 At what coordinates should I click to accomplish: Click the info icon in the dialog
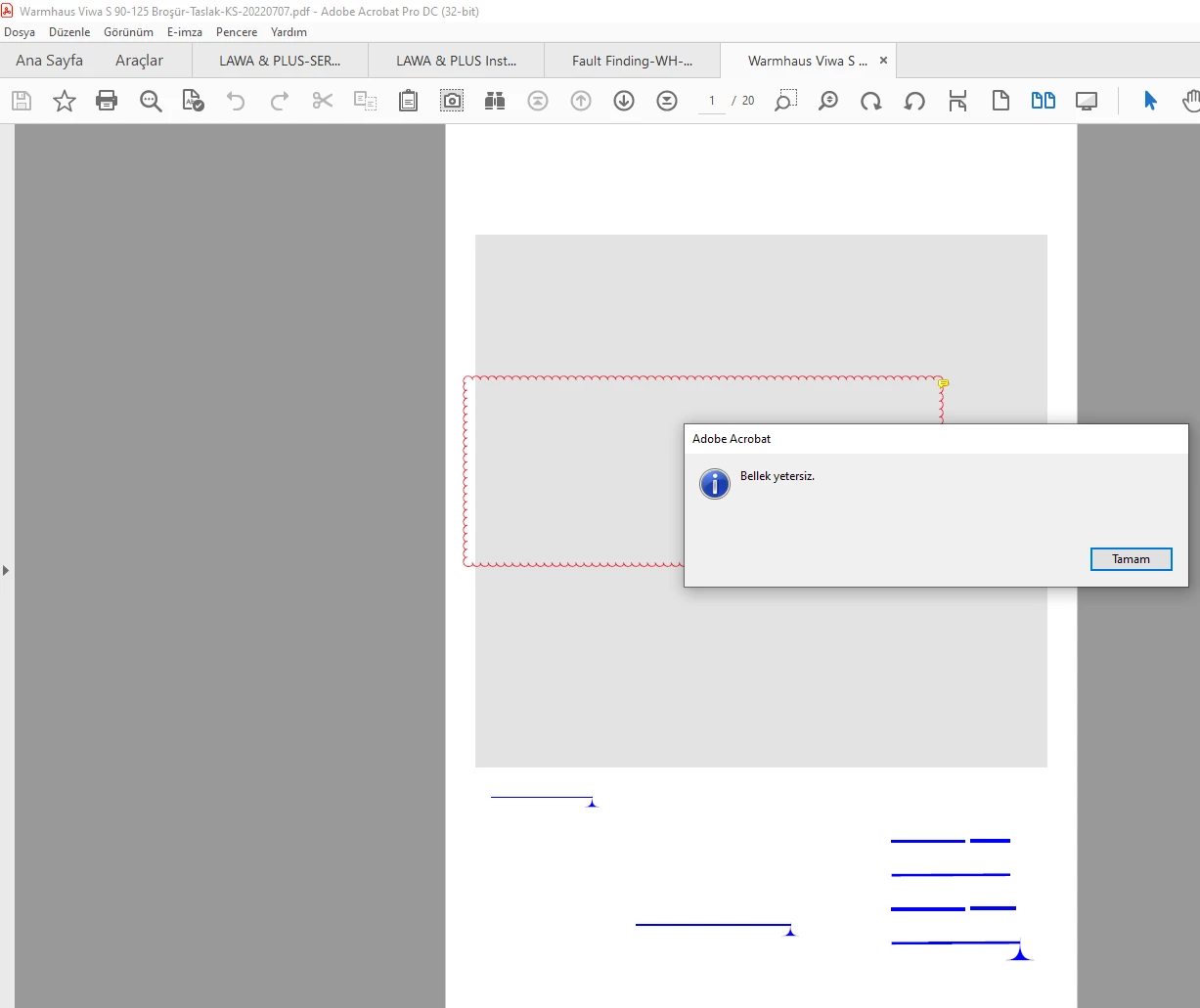pos(715,483)
